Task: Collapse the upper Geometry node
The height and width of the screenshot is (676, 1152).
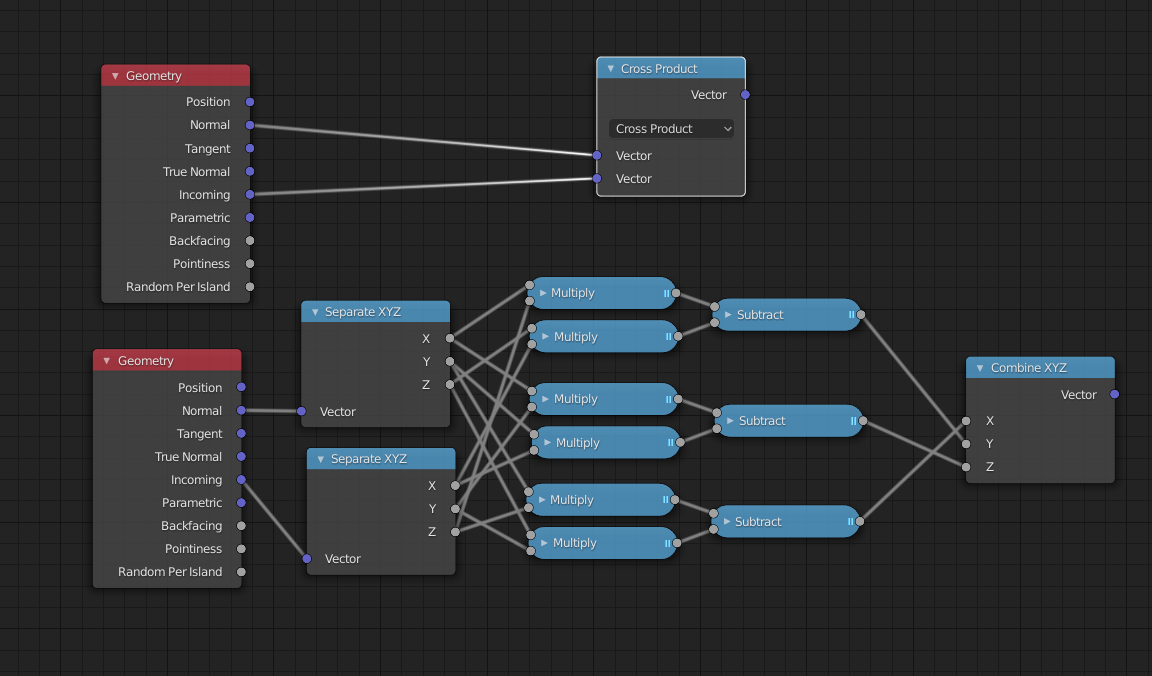Action: tap(113, 75)
